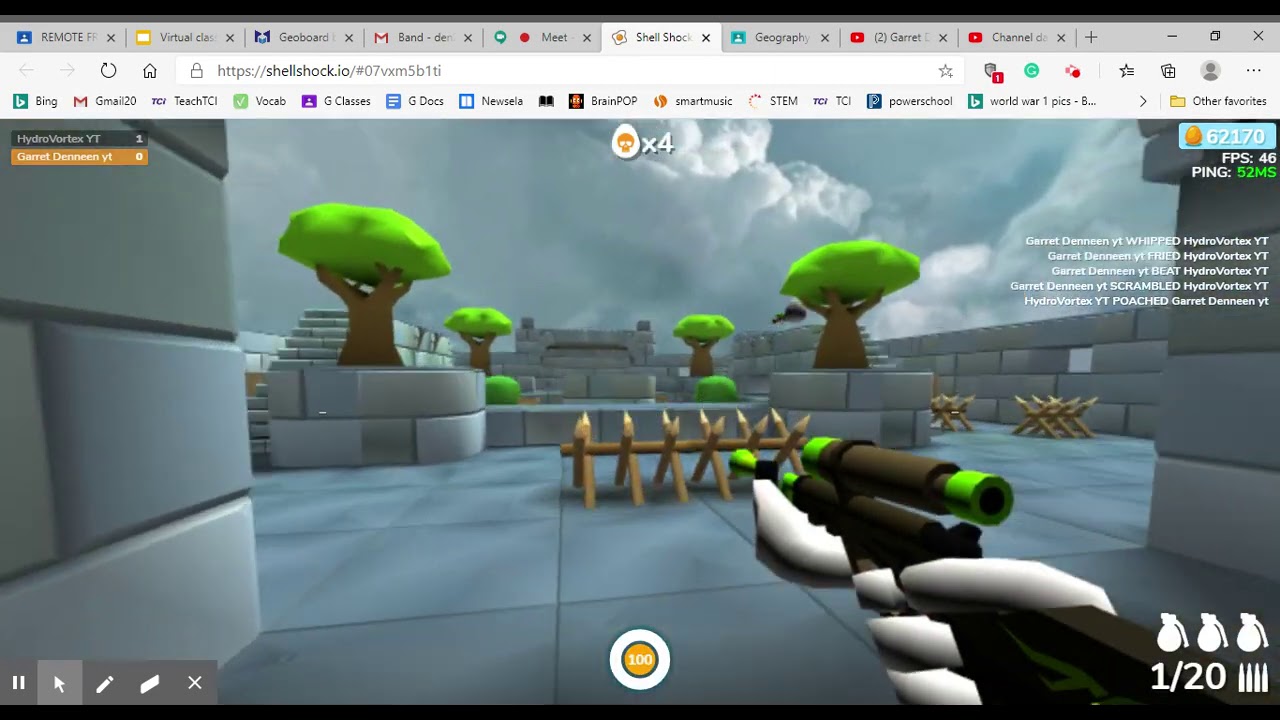Open a new browser tab
Screen dimensions: 1280x720
(x=1091, y=37)
